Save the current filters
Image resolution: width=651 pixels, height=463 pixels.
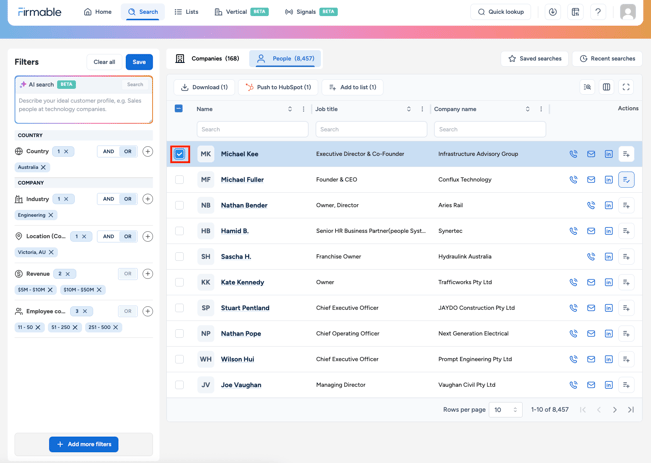coord(139,62)
